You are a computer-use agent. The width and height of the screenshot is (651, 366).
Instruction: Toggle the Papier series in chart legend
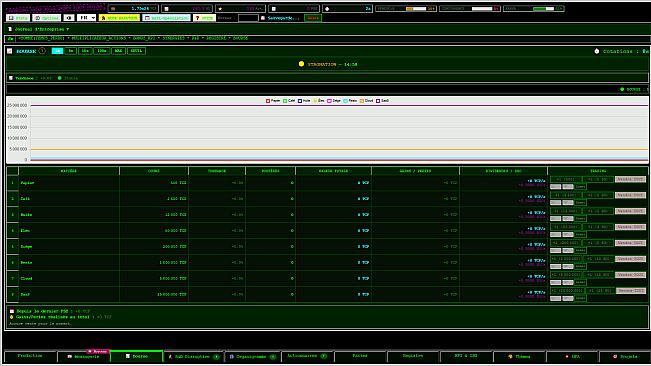(273, 101)
